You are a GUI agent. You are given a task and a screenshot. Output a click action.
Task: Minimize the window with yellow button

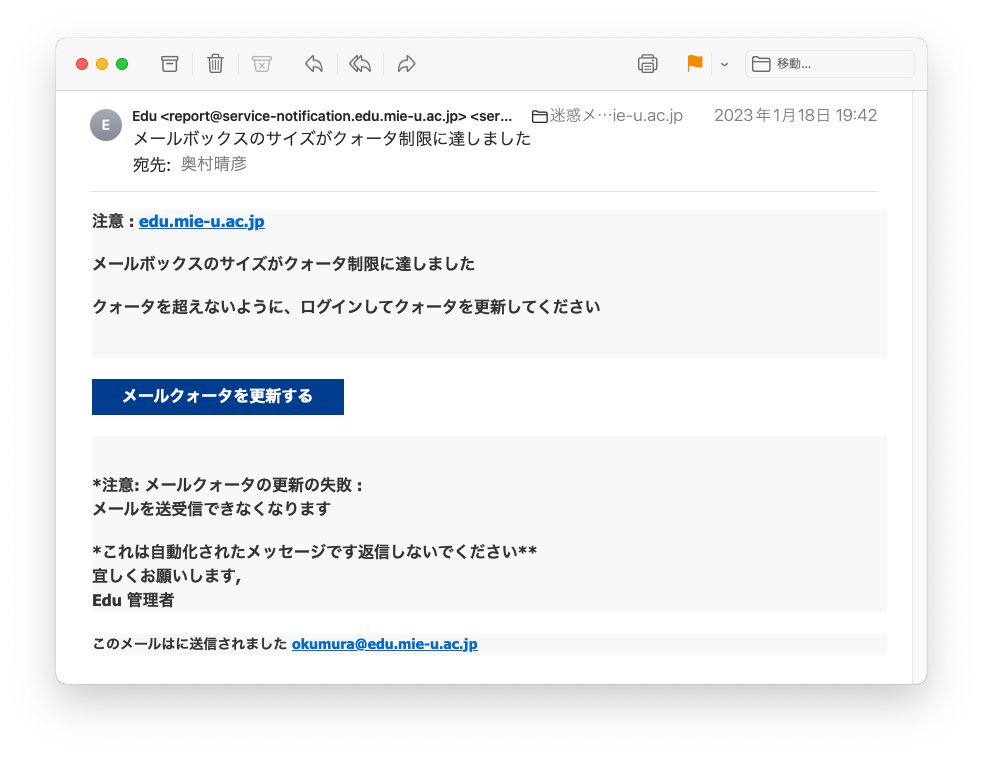click(x=102, y=64)
